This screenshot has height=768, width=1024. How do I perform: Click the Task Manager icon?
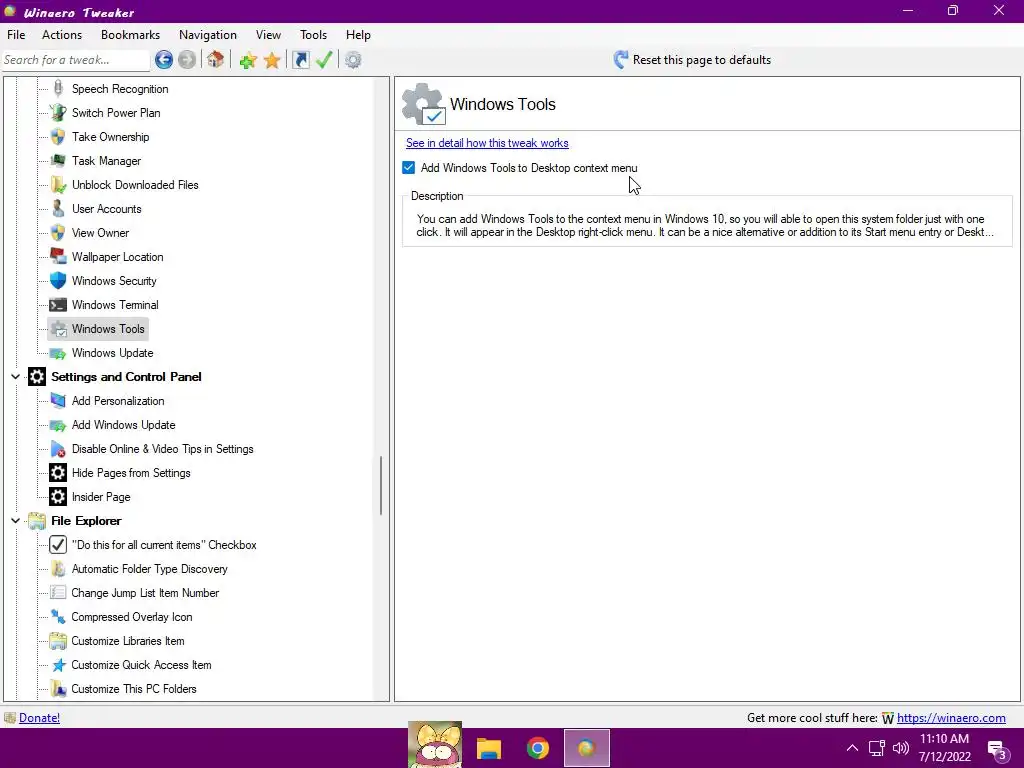tap(58, 161)
